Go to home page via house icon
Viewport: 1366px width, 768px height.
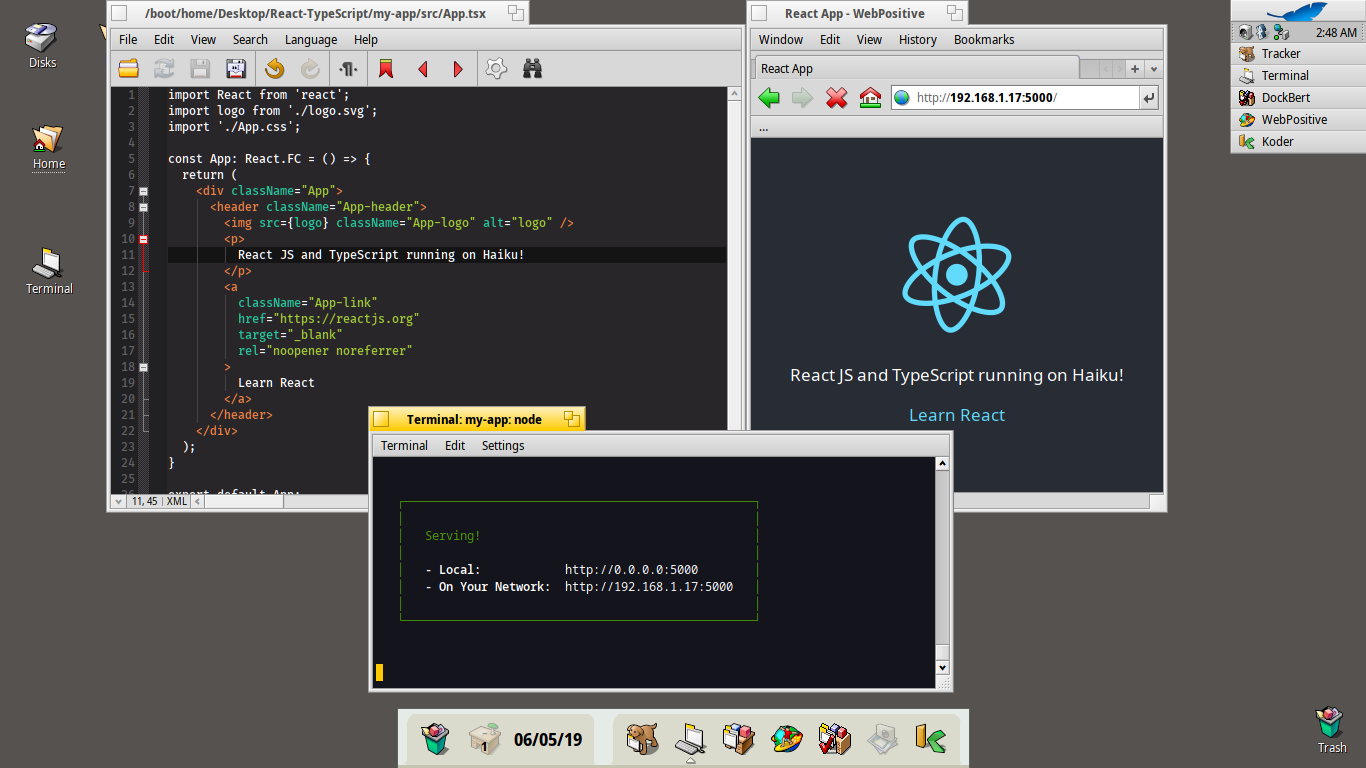(x=870, y=98)
